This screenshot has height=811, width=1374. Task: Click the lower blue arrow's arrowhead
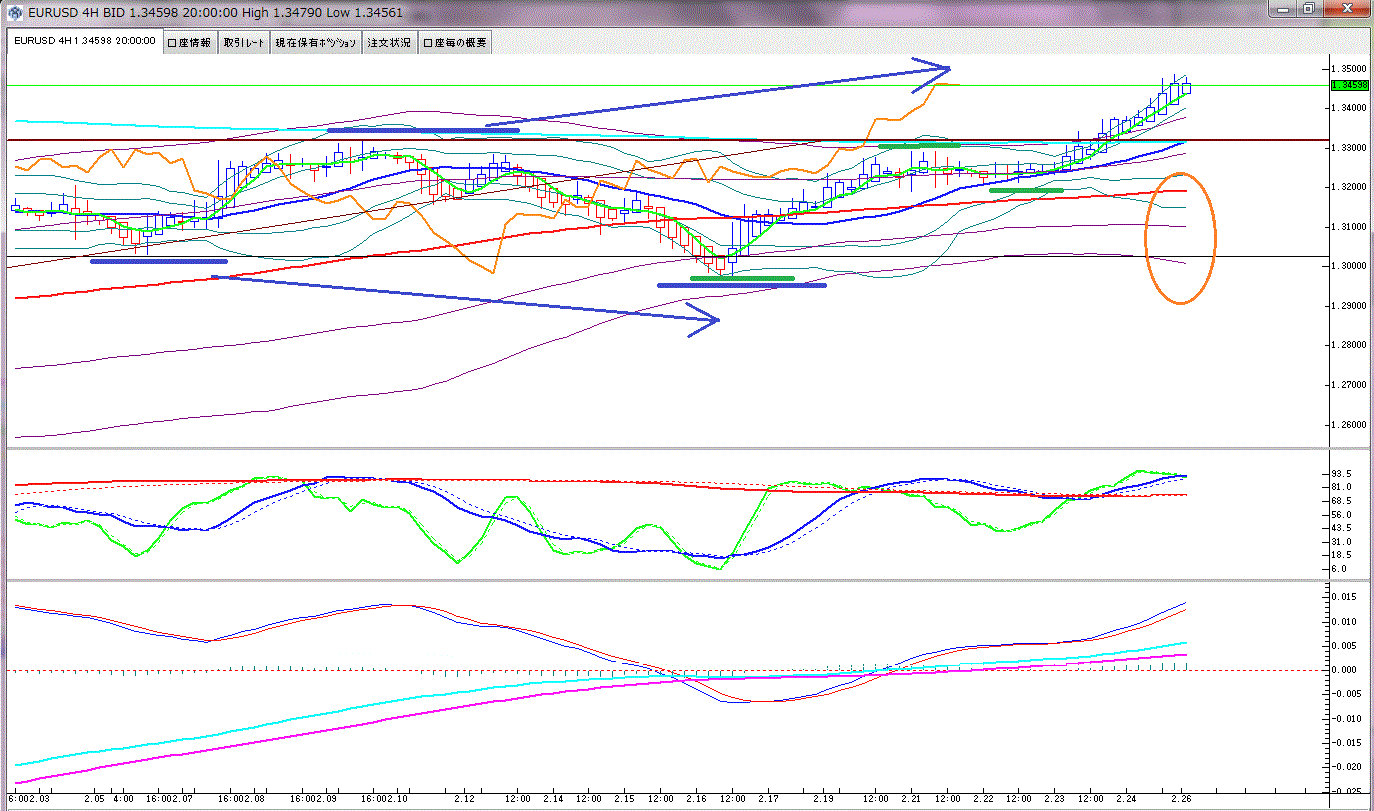coord(708,320)
